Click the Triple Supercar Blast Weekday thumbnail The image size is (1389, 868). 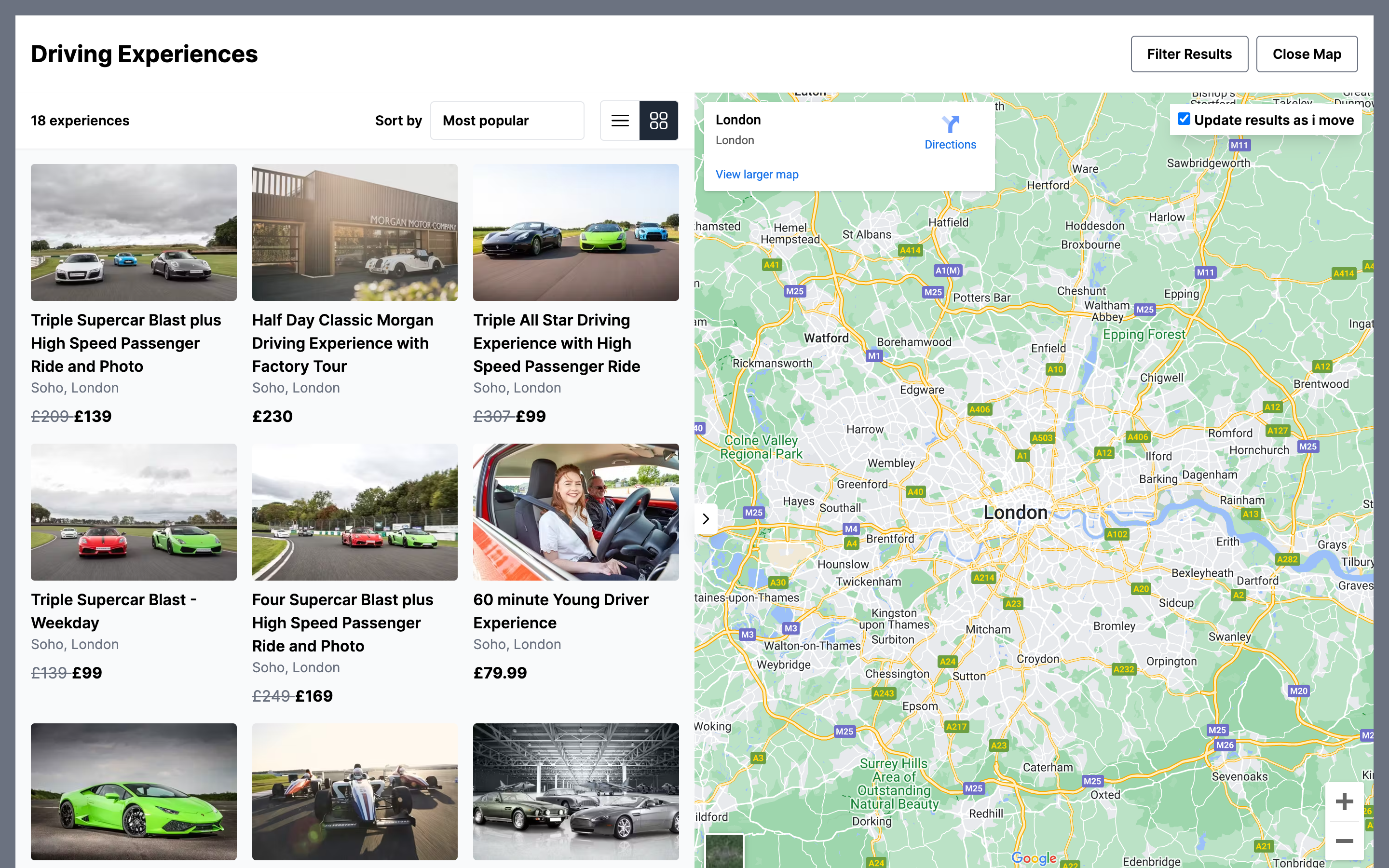coord(134,512)
